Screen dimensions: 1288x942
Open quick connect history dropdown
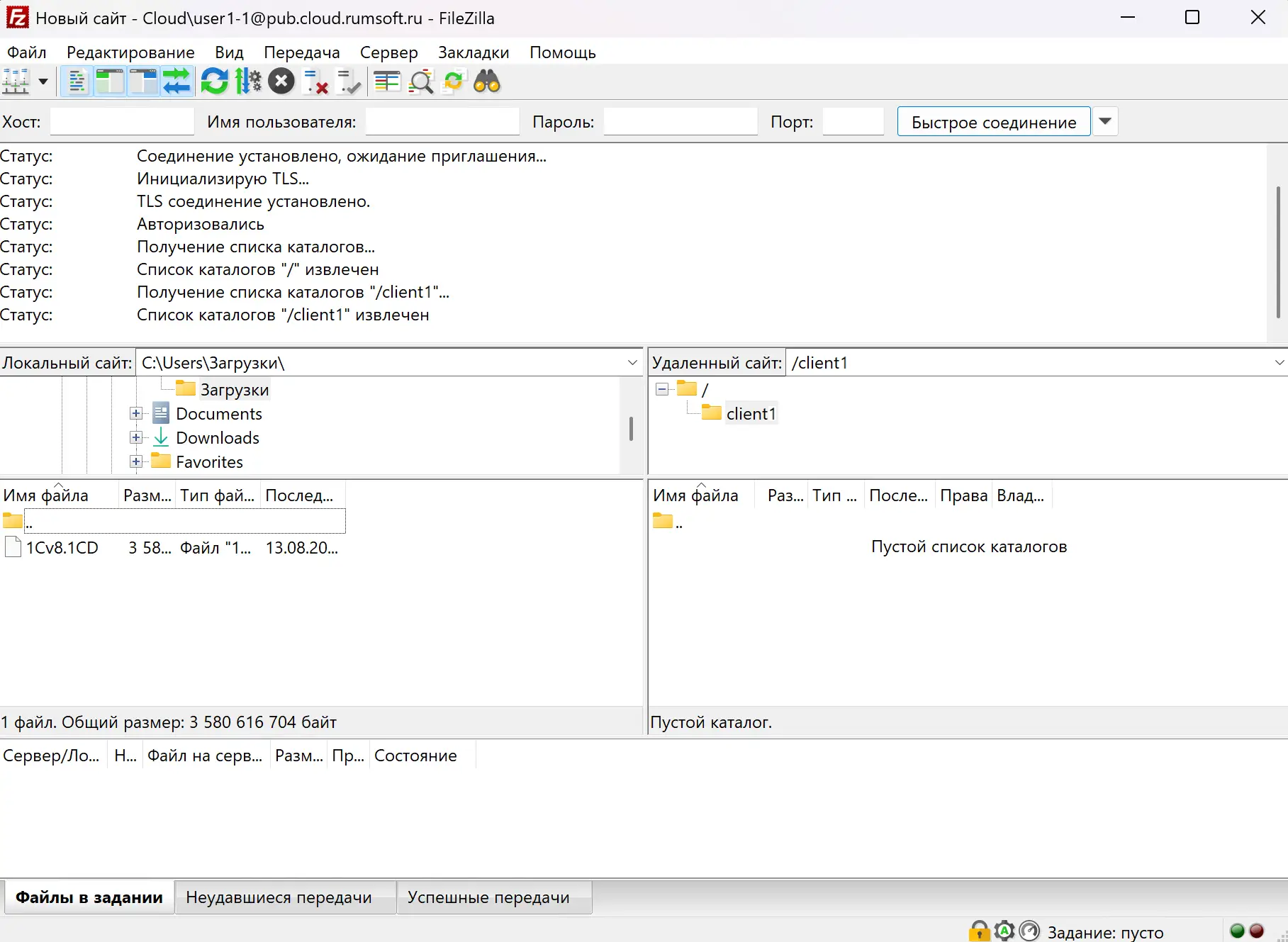1105,121
